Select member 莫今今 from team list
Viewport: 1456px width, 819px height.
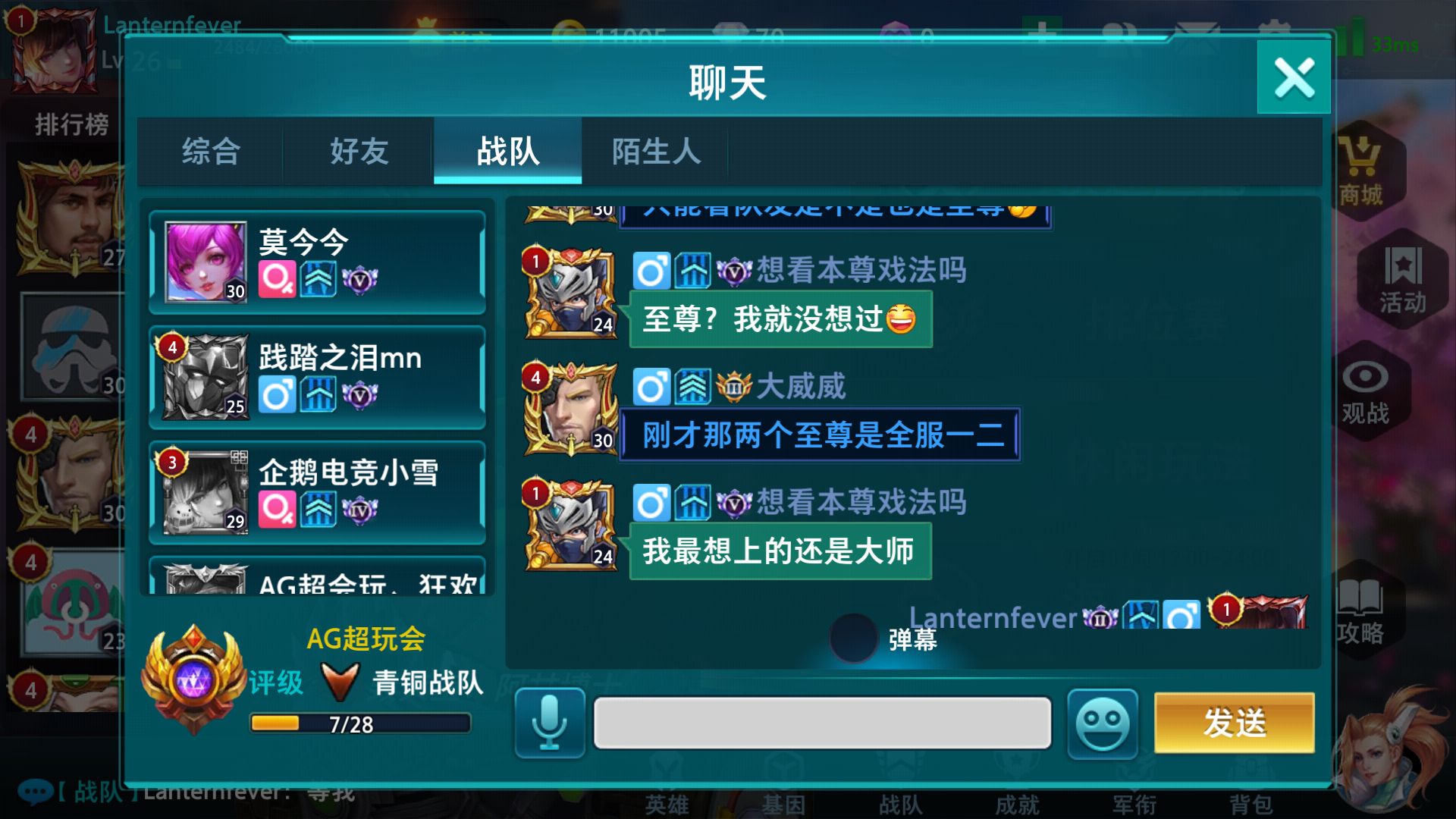pyautogui.click(x=317, y=262)
